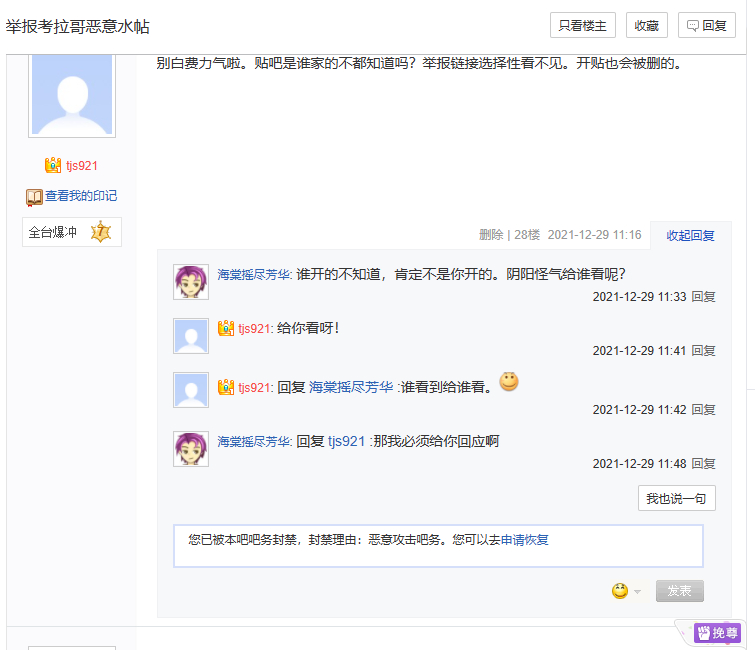Click the smiley emoticon in tjs921's reply
Image resolution: width=755 pixels, height=650 pixels.
pos(509,382)
